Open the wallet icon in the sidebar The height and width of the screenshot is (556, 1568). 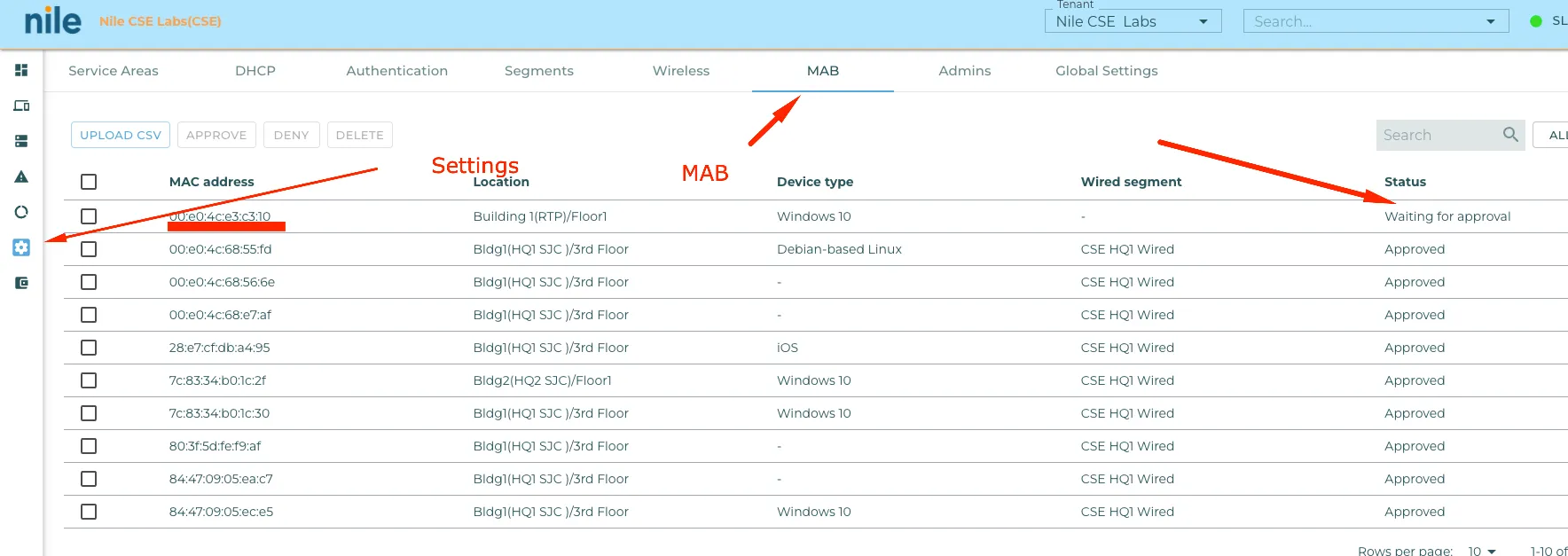(21, 283)
